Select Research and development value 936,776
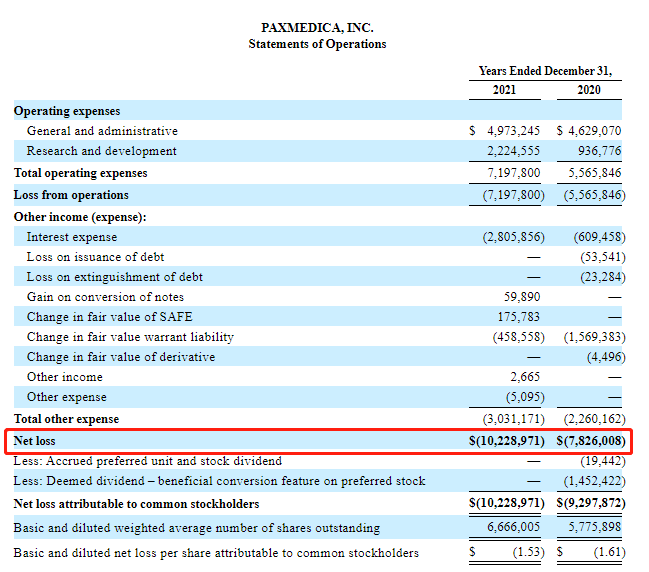 click(x=600, y=151)
